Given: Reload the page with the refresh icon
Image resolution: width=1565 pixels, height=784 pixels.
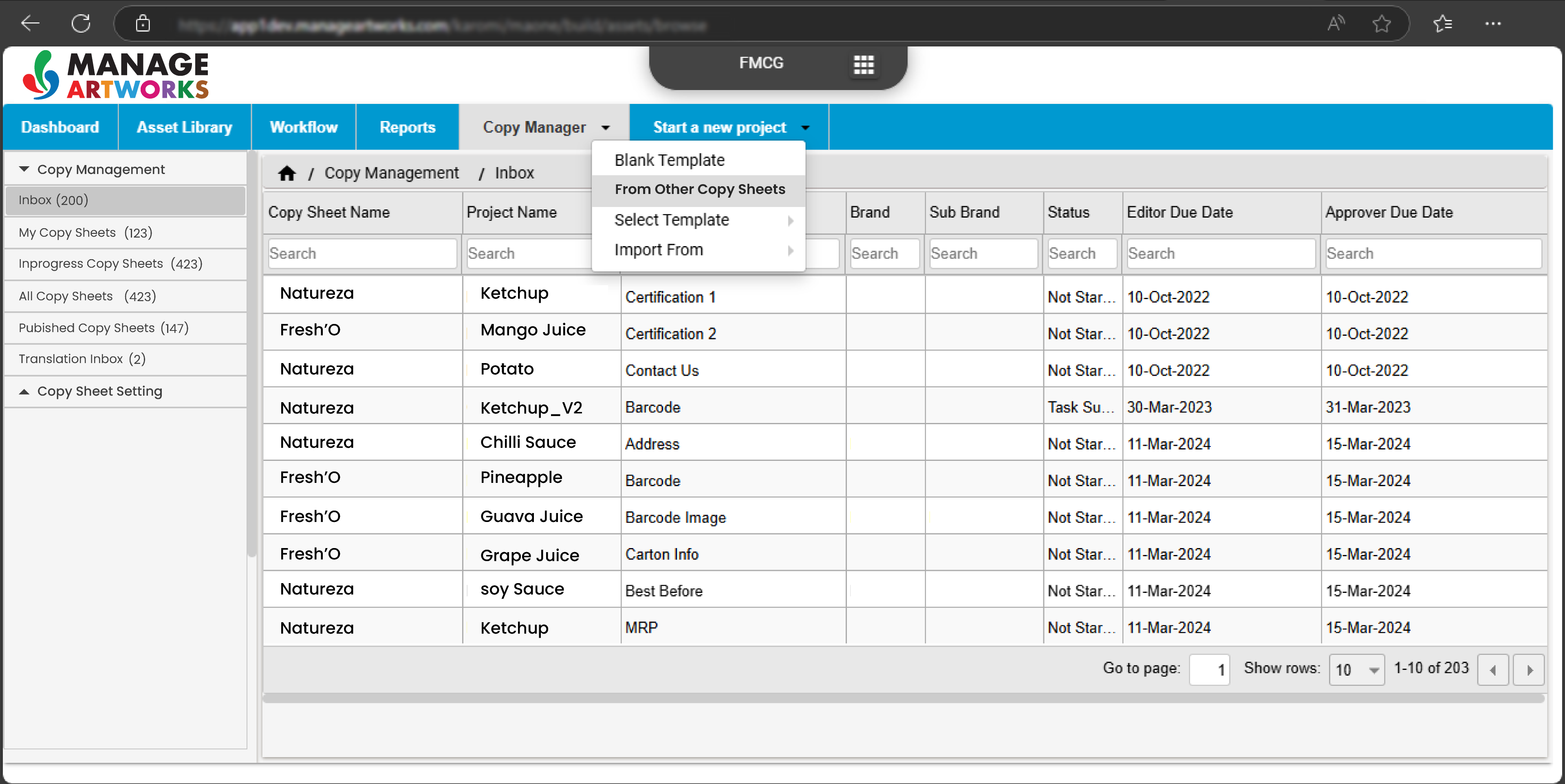Looking at the screenshot, I should click(81, 24).
